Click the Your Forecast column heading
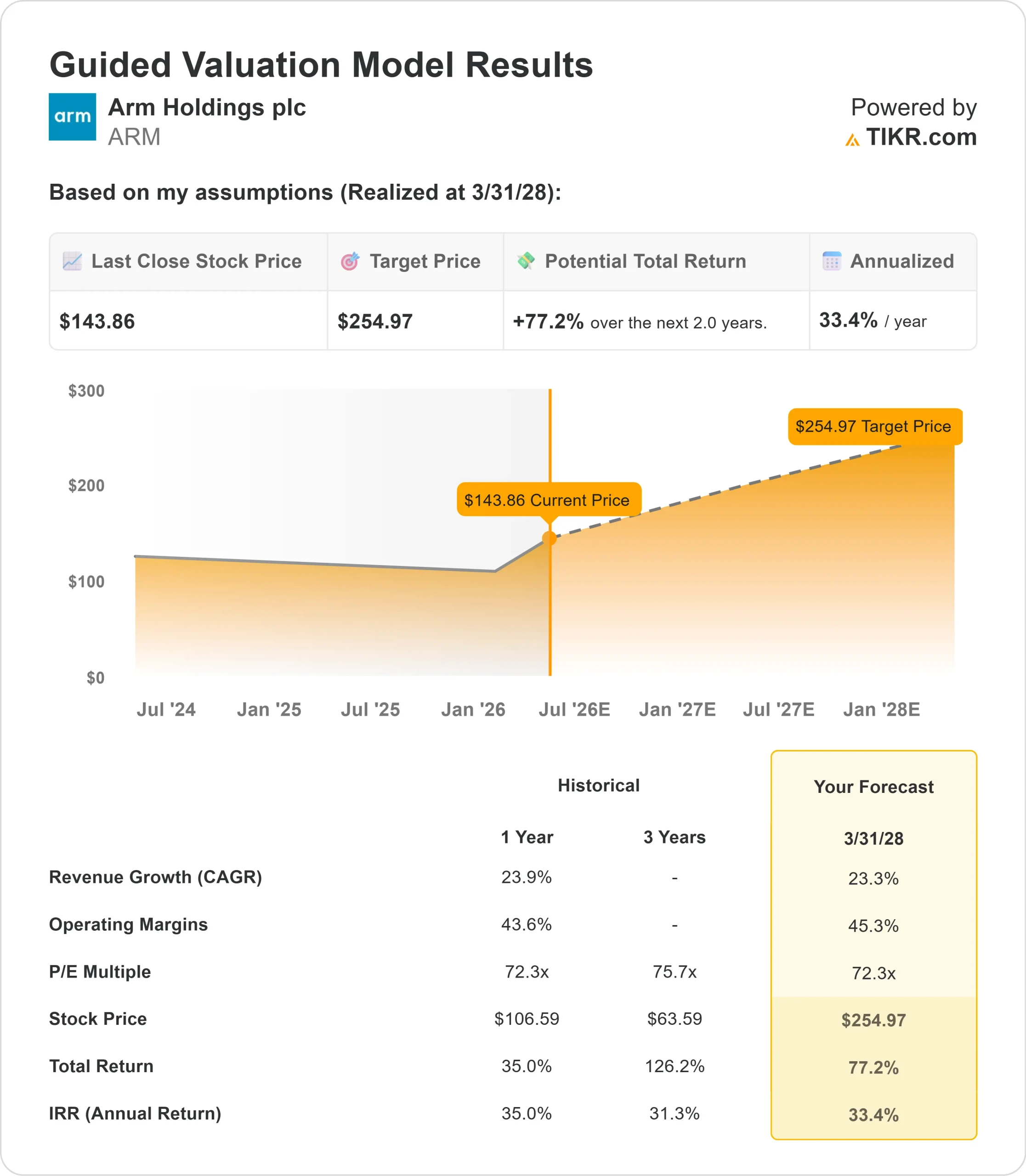Screen dimensions: 1026x1176 (873, 786)
